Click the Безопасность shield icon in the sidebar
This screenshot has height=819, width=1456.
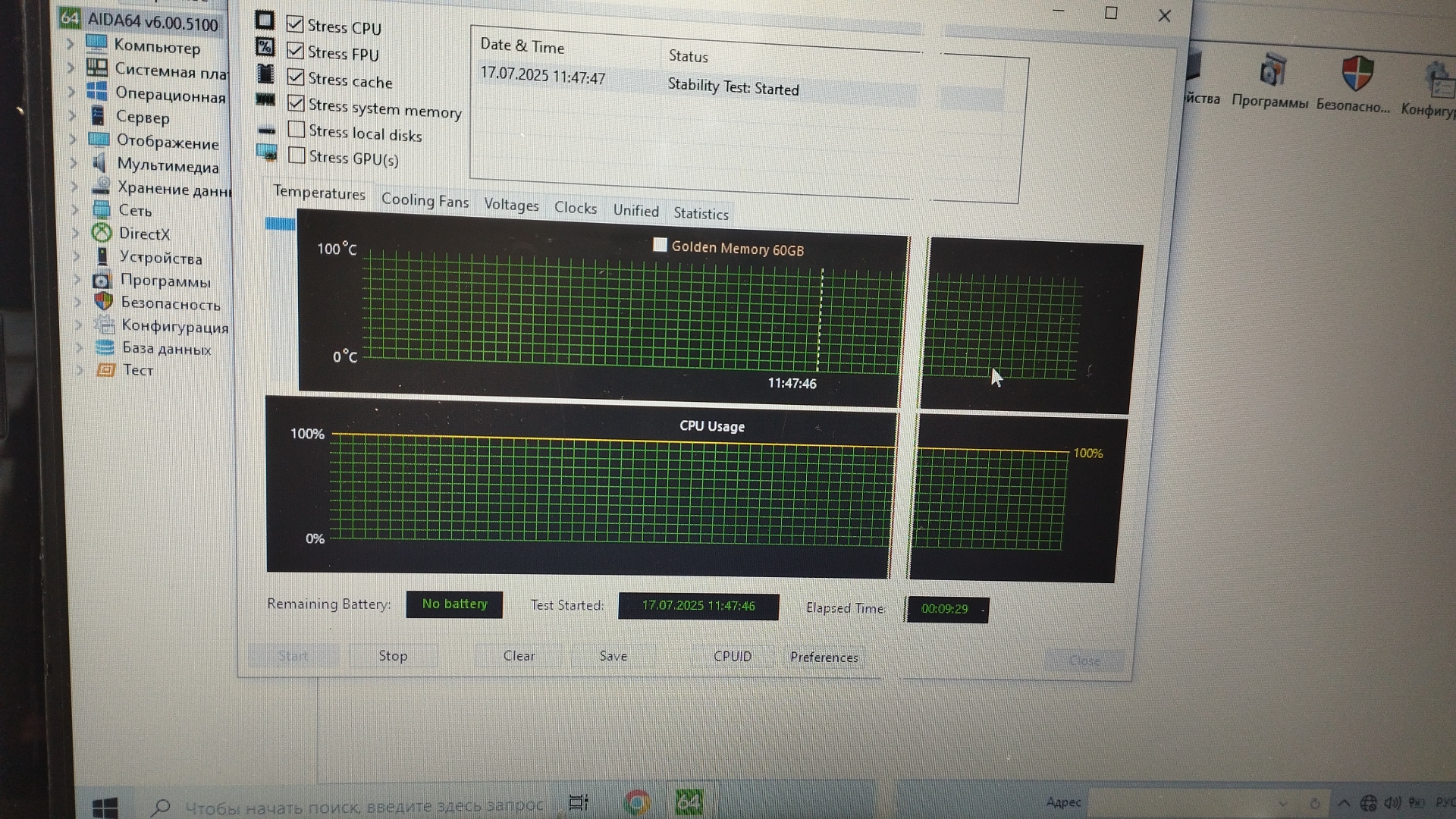[x=103, y=302]
